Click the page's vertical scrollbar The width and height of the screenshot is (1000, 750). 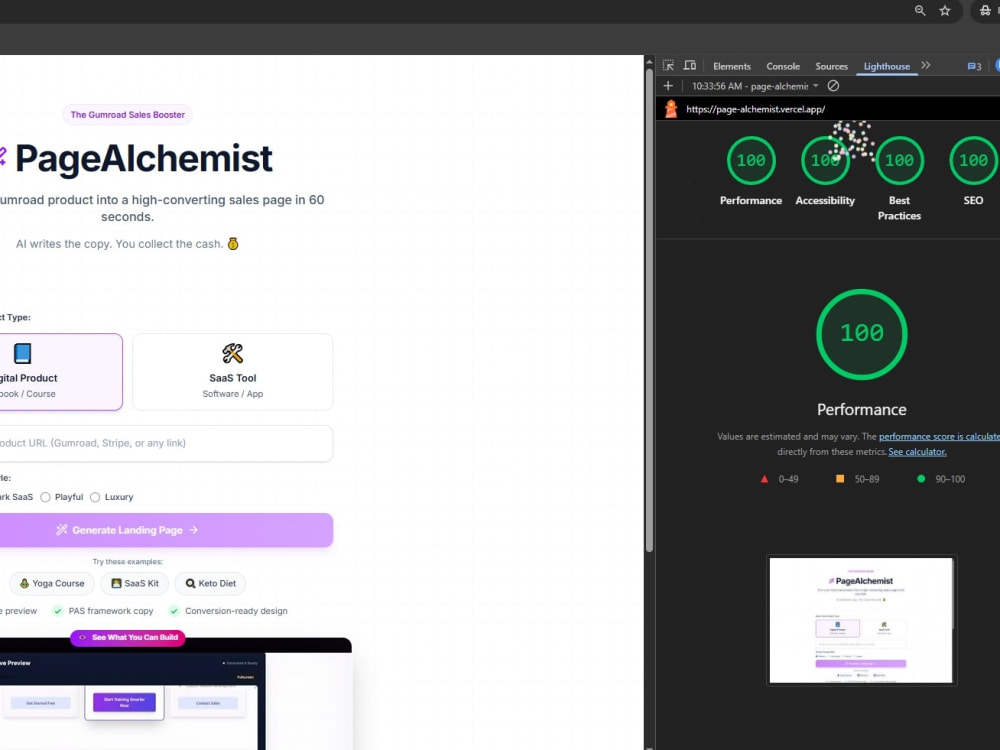click(649, 309)
